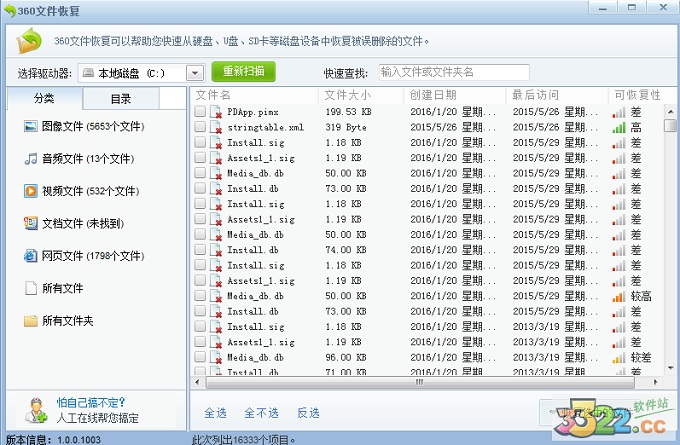Sort by the 可恢复性 column header
The height and width of the screenshot is (445, 680).
(637, 95)
